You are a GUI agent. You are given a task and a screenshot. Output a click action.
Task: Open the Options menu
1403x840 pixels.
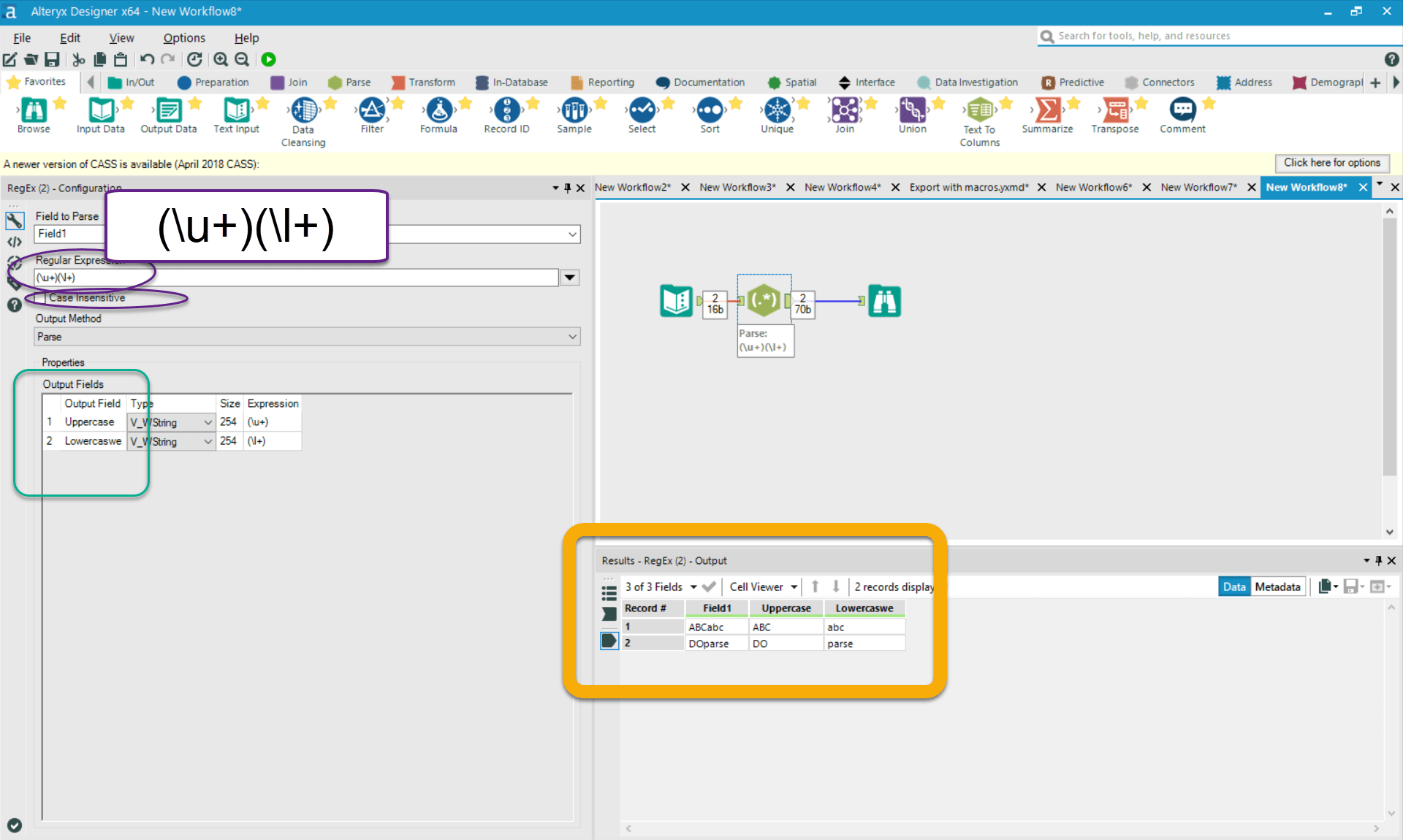coord(184,38)
